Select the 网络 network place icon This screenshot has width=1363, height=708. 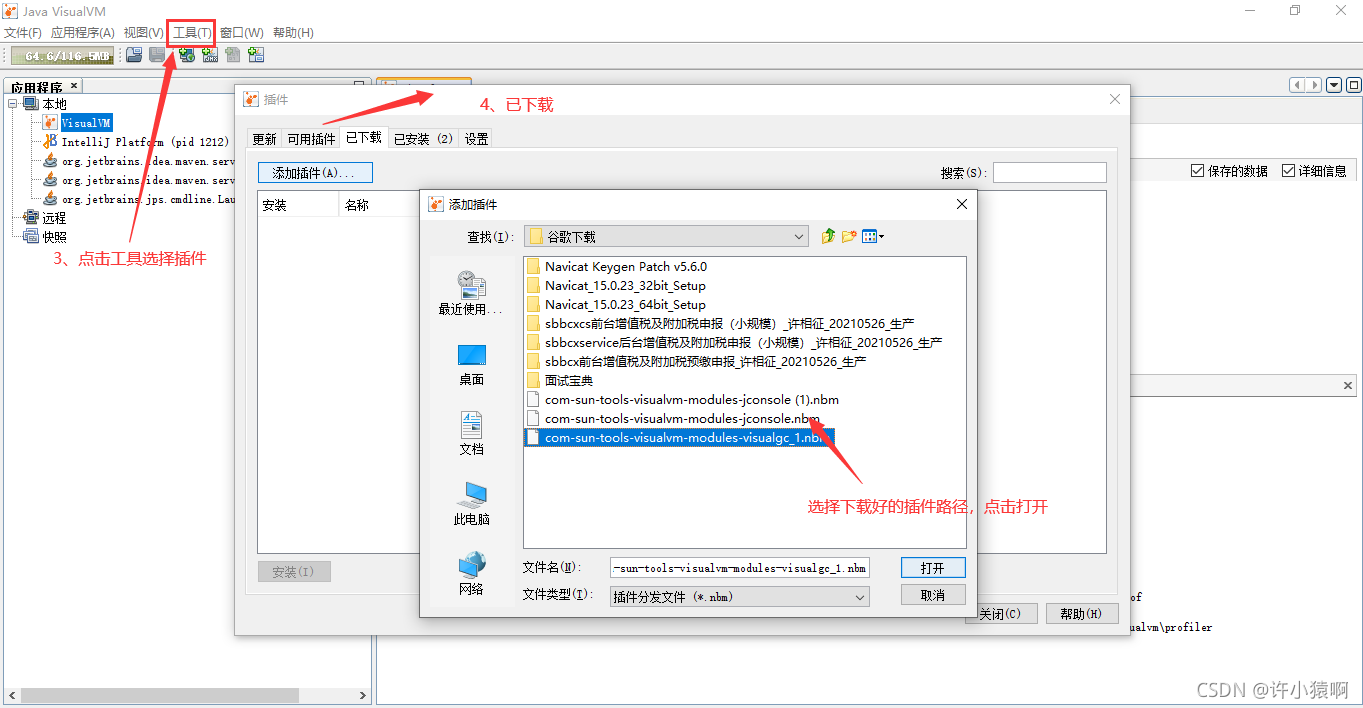click(x=471, y=574)
